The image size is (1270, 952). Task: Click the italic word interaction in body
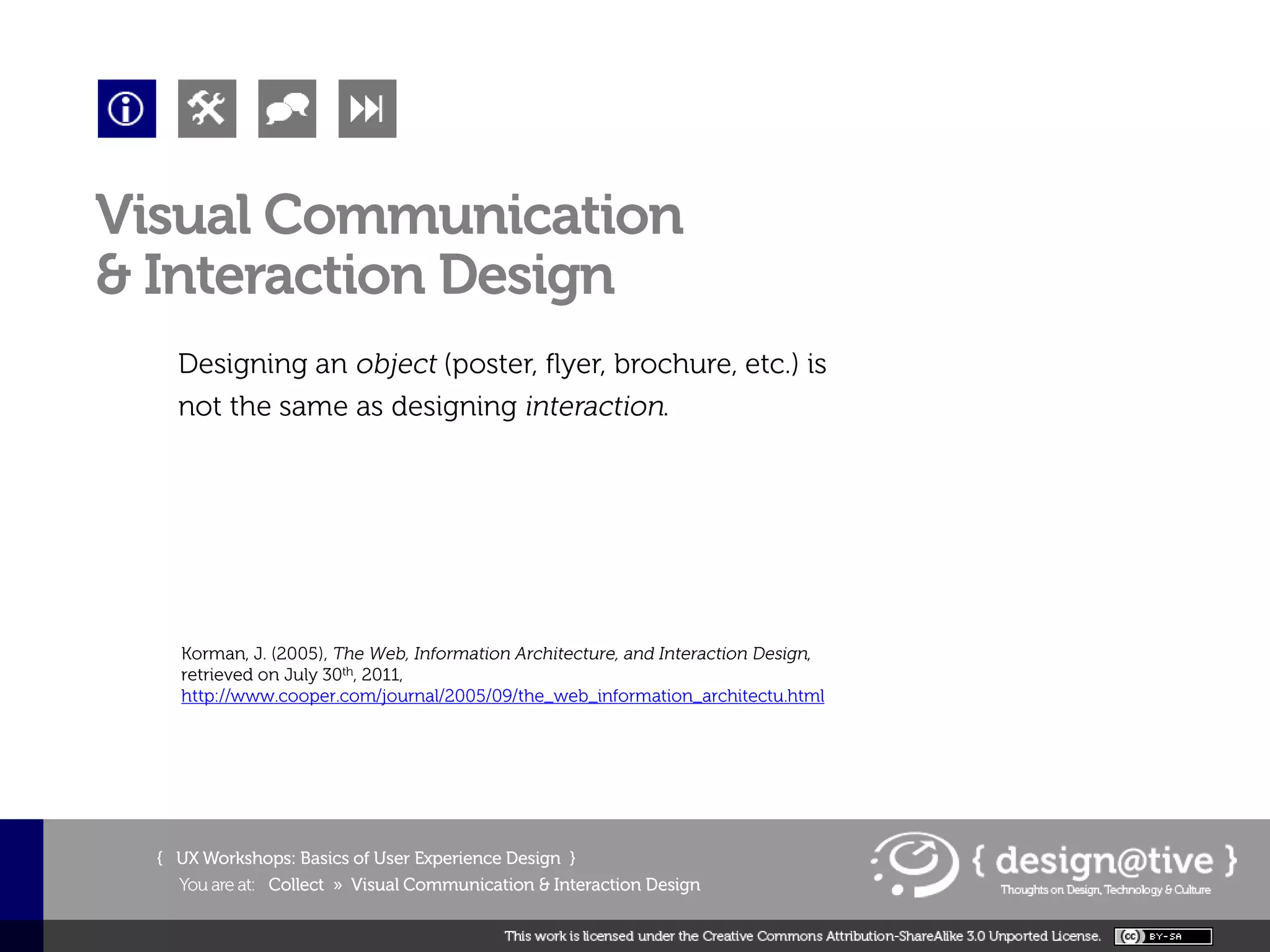595,407
